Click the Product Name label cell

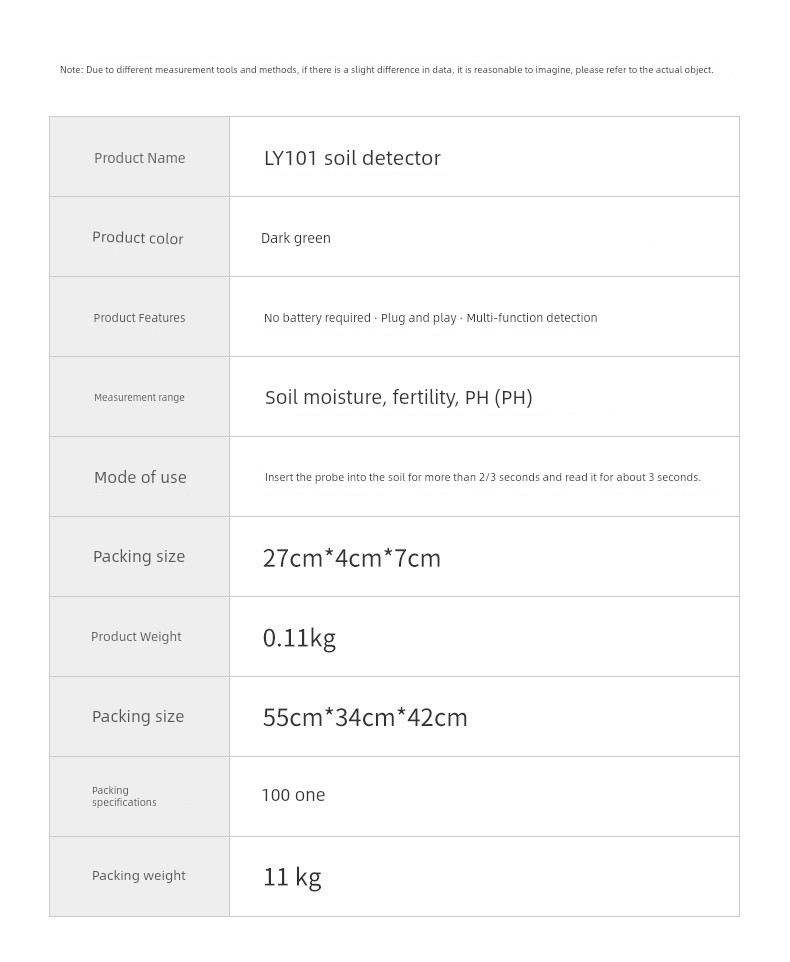point(139,158)
